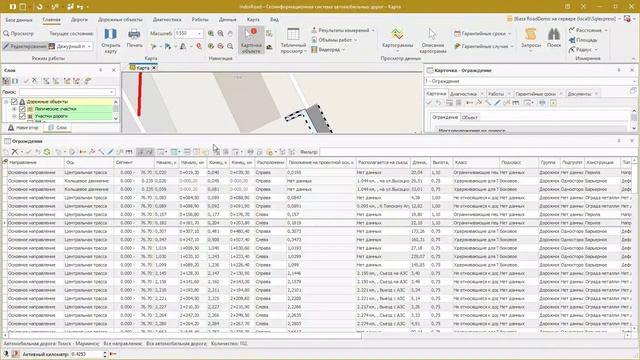Click the undo arrow in Карточка toolbar
Screen dimensions: 640x360
(x=438, y=103)
